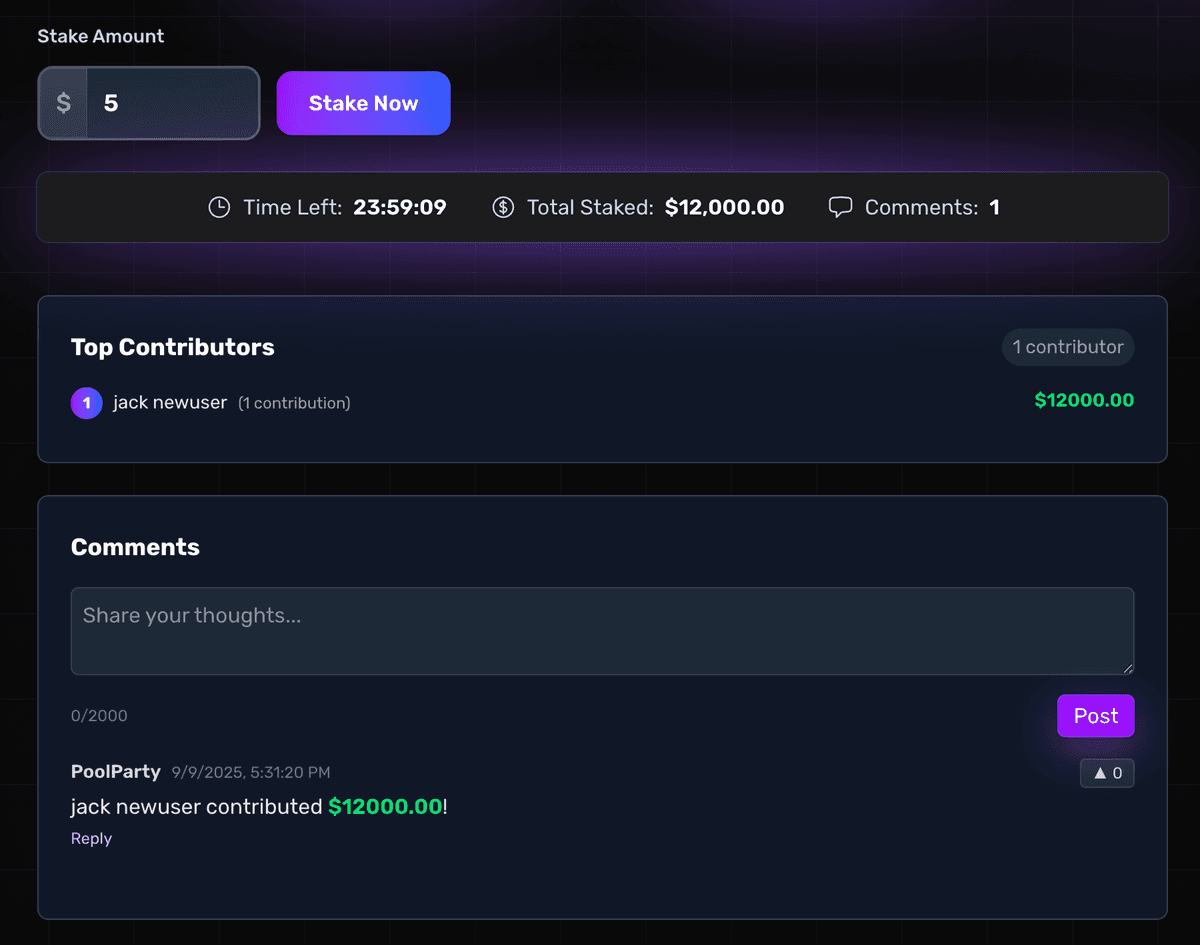Click the $12000.00 amount in Top Contributors
1200x945 pixels.
coord(1084,400)
